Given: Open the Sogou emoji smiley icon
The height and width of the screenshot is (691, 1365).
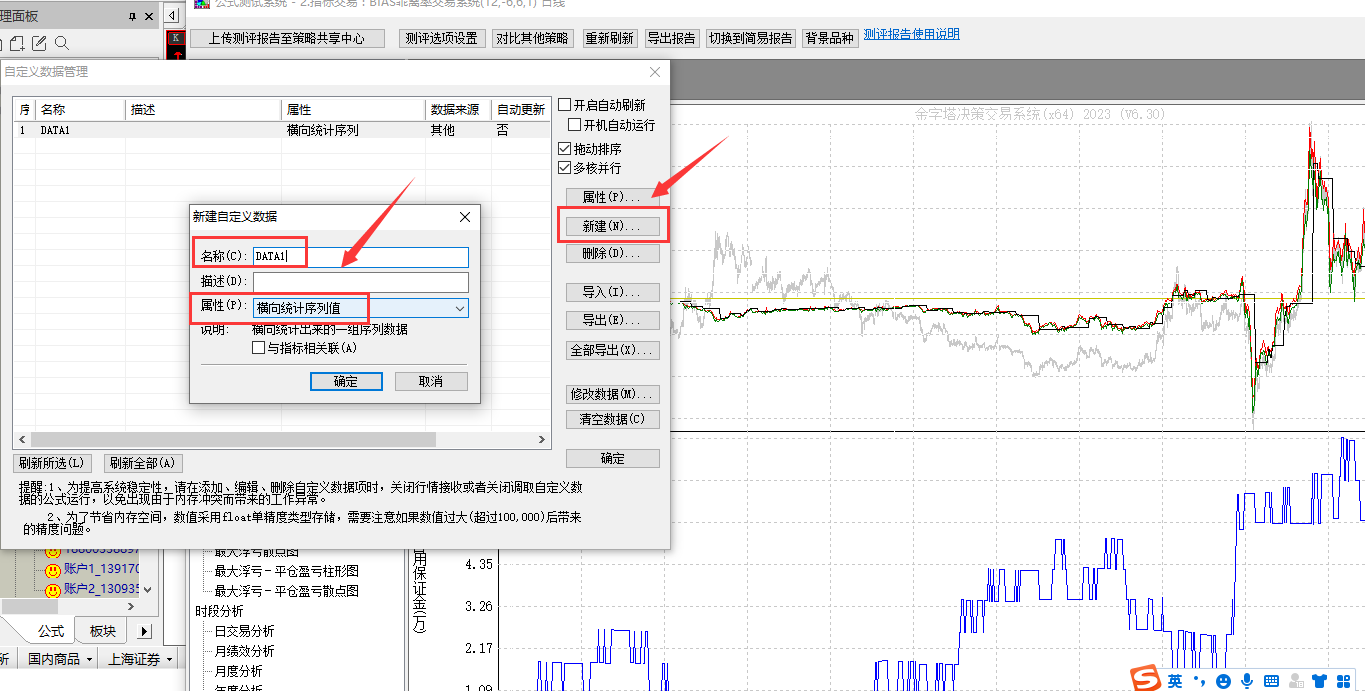Looking at the screenshot, I should pos(1223,681).
